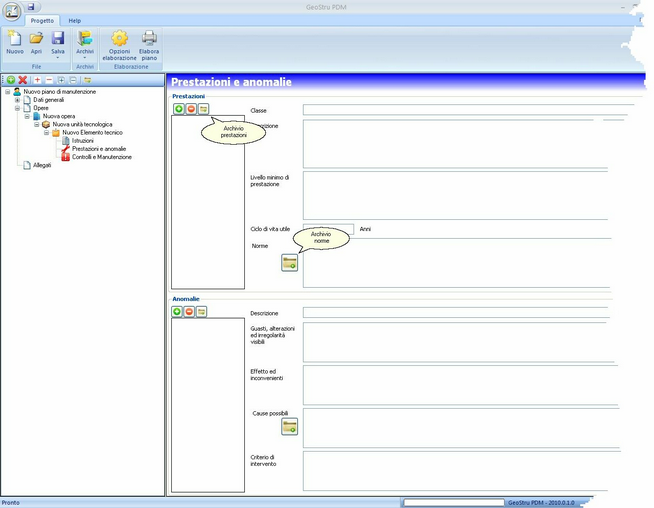The image size is (654, 508).
Task: Open the Help ribbon tab
Action: (x=75, y=20)
